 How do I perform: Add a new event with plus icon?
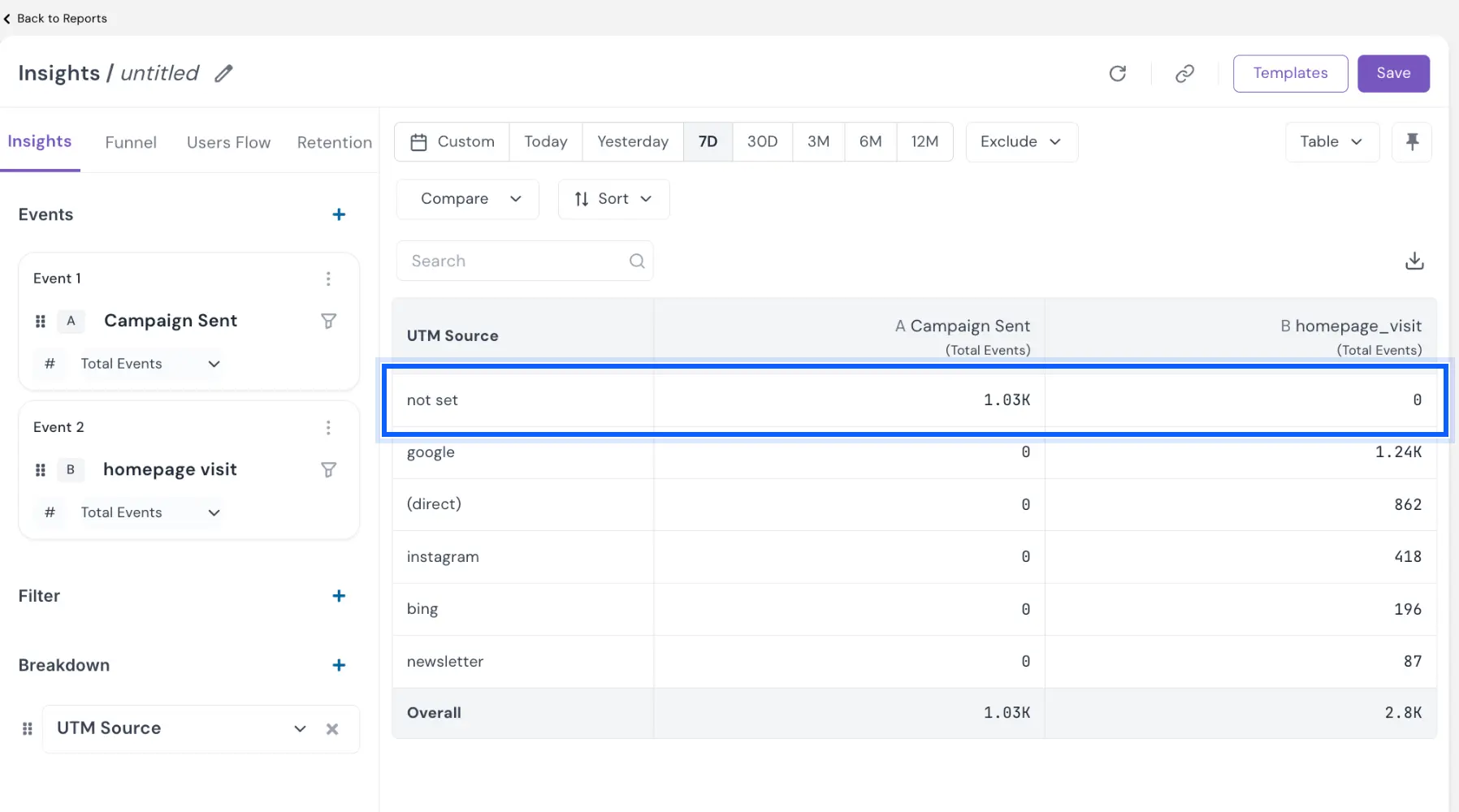pyautogui.click(x=339, y=214)
